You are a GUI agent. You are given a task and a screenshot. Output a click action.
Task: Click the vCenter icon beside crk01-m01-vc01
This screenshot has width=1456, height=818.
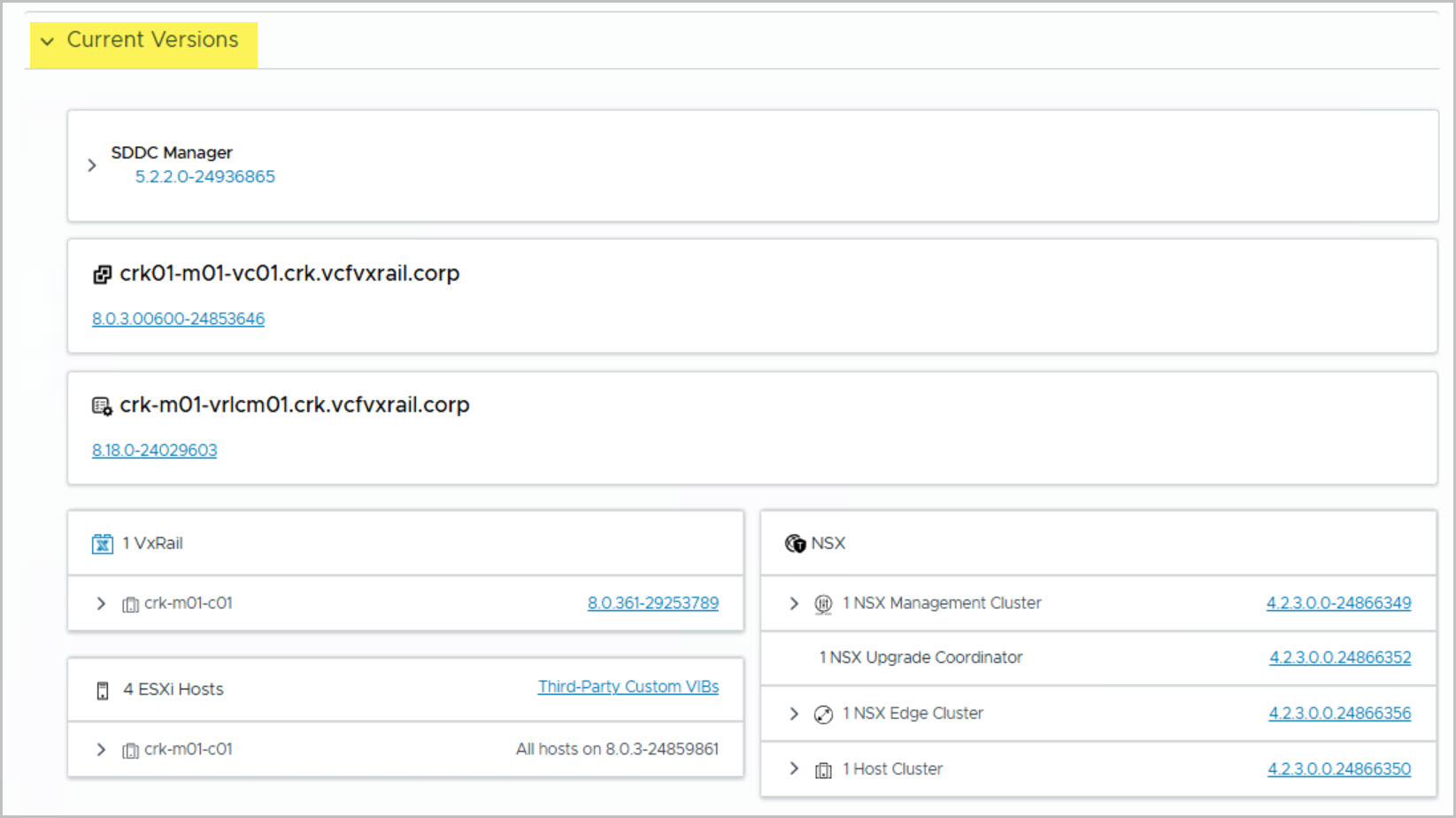click(103, 275)
